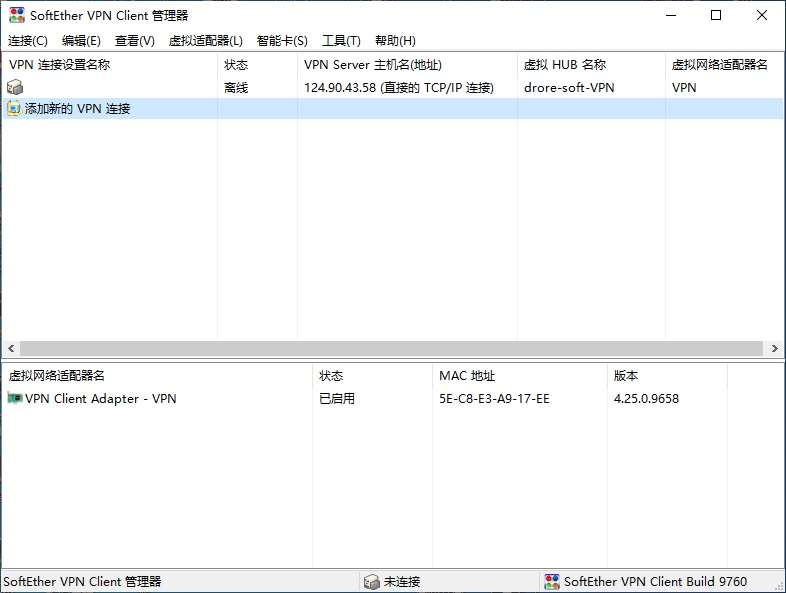Open the 虚拟适配器(L) menu

click(x=206, y=41)
